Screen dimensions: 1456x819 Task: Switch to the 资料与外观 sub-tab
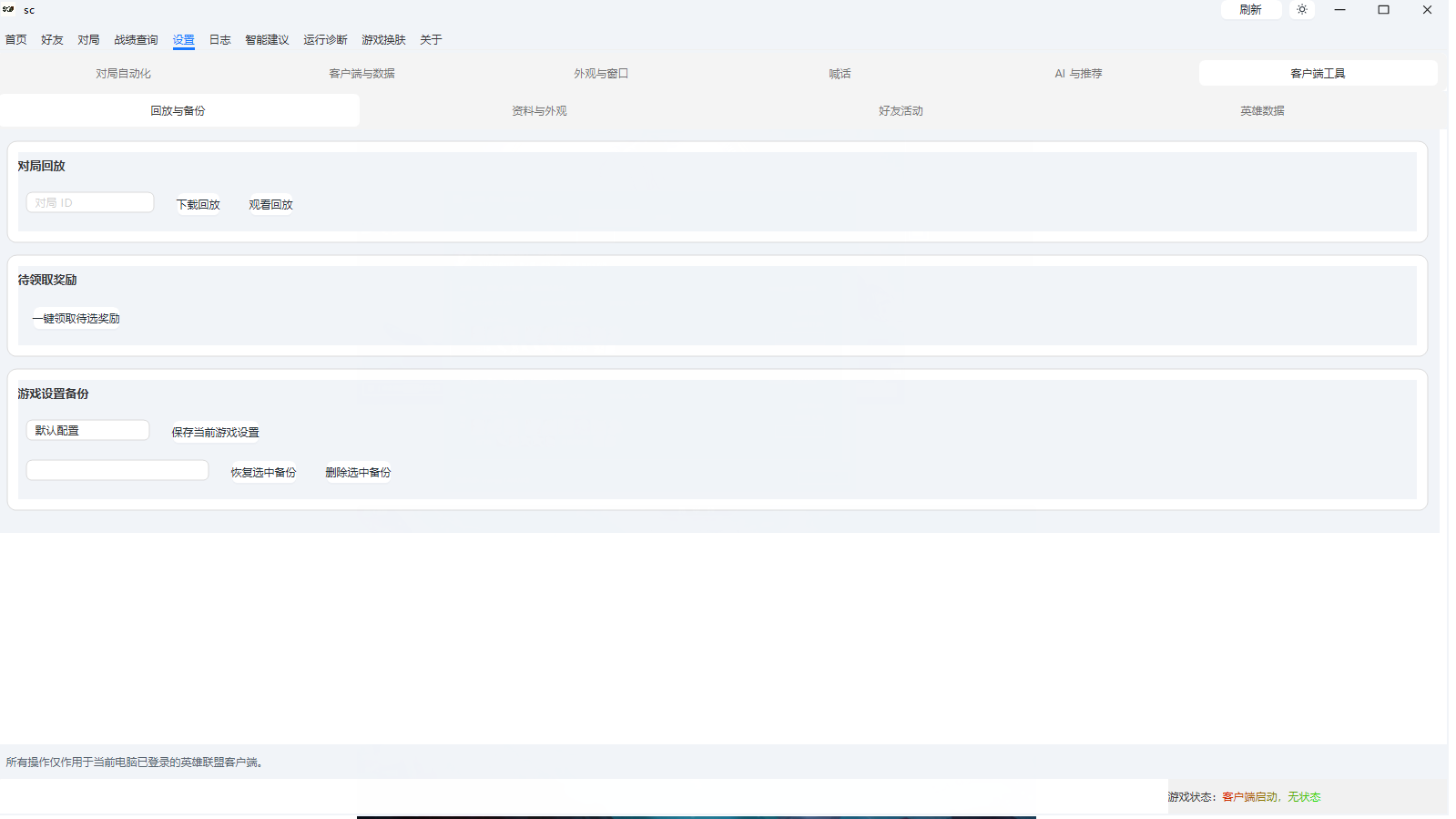pyautogui.click(x=539, y=111)
